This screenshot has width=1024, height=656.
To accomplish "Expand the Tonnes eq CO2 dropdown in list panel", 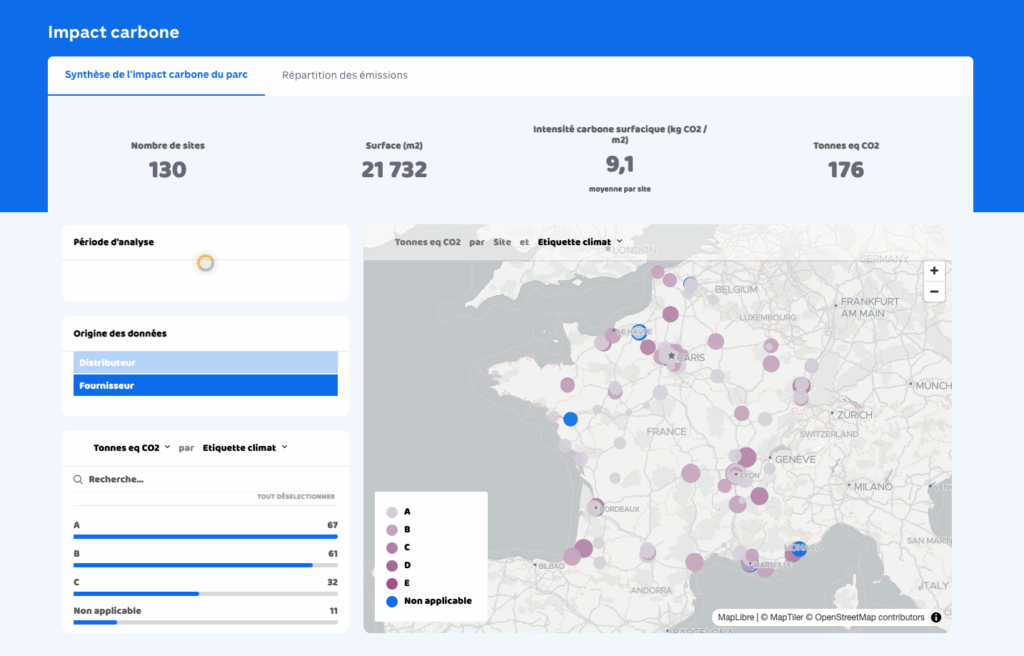I will point(131,448).
